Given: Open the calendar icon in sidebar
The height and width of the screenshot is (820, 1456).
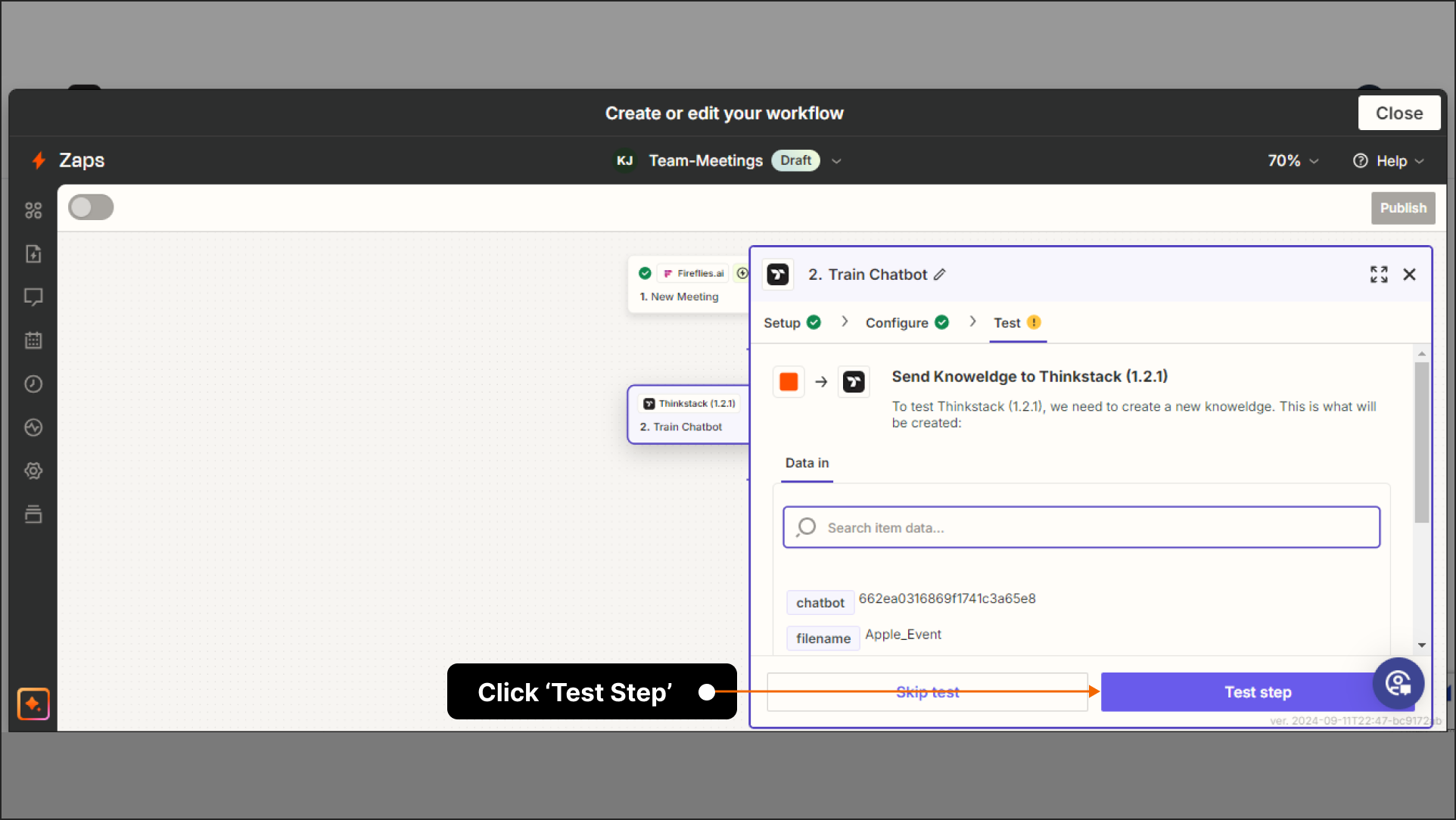Looking at the screenshot, I should [33, 340].
